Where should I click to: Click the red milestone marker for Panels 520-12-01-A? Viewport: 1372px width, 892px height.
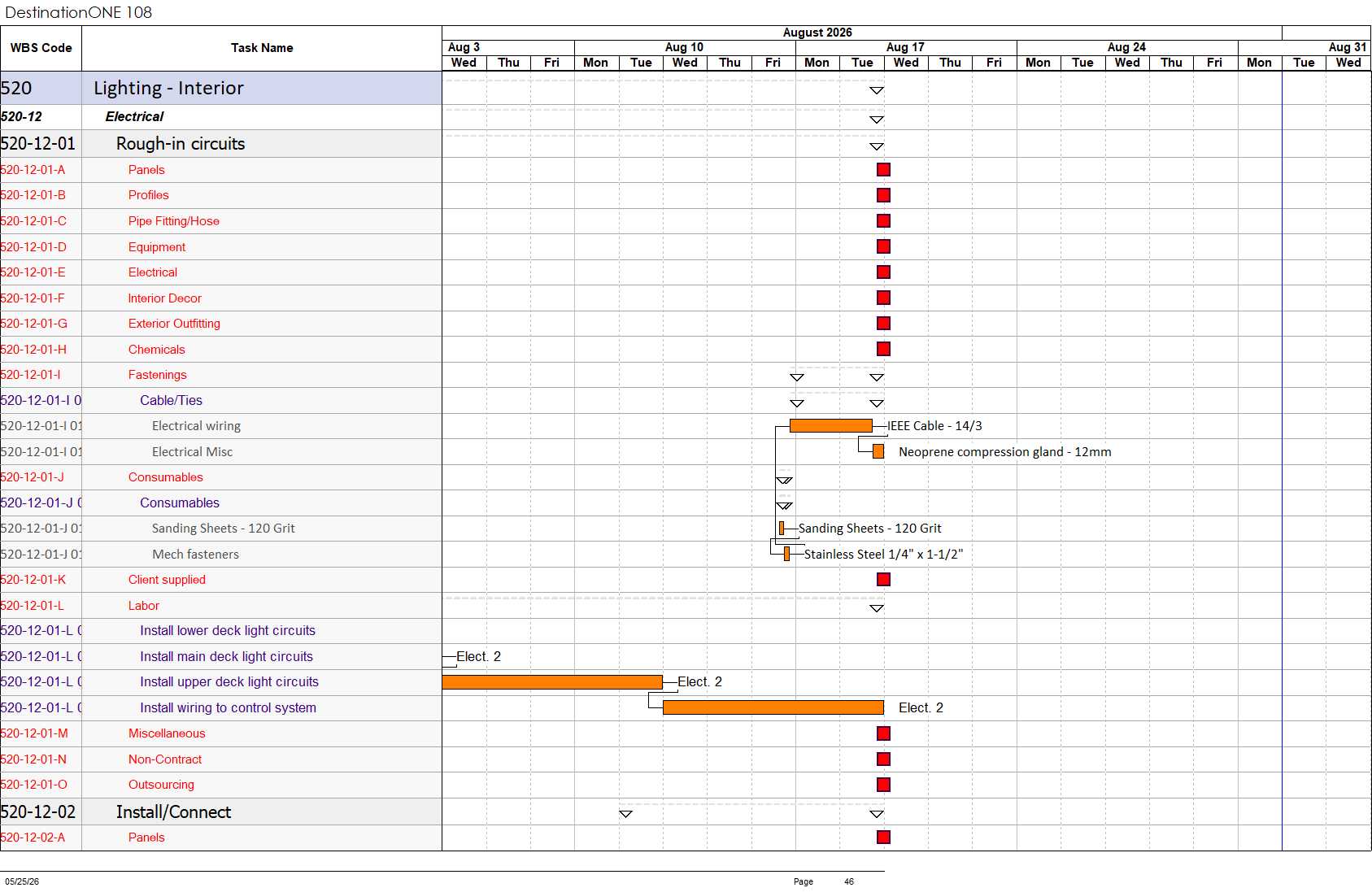click(x=883, y=170)
